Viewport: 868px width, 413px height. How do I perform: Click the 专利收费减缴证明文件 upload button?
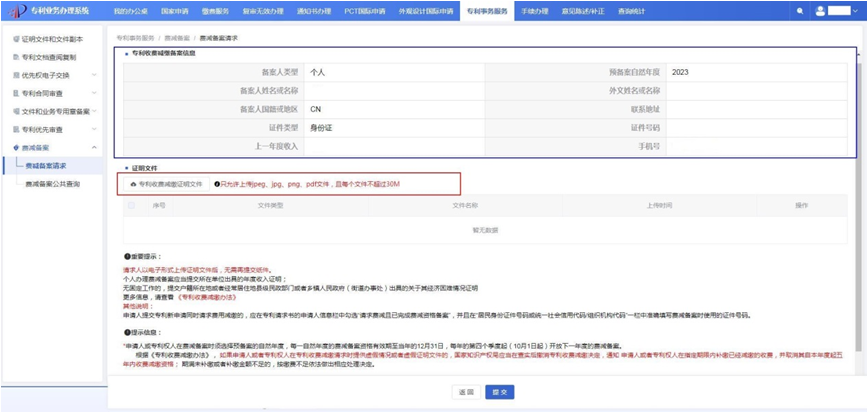click(x=166, y=184)
